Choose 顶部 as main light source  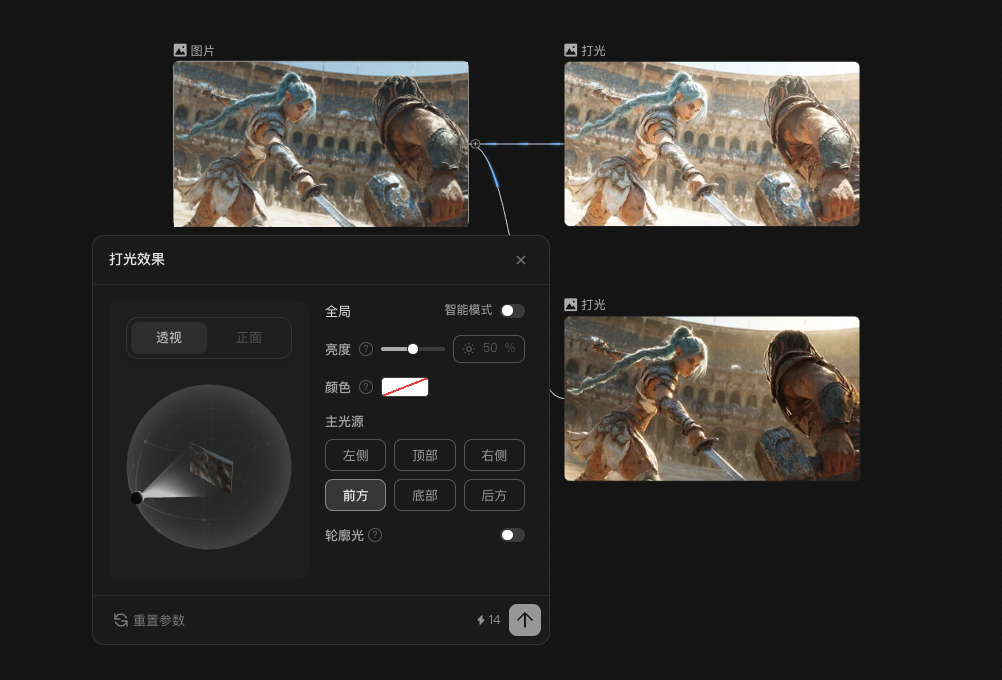pyautogui.click(x=425, y=455)
